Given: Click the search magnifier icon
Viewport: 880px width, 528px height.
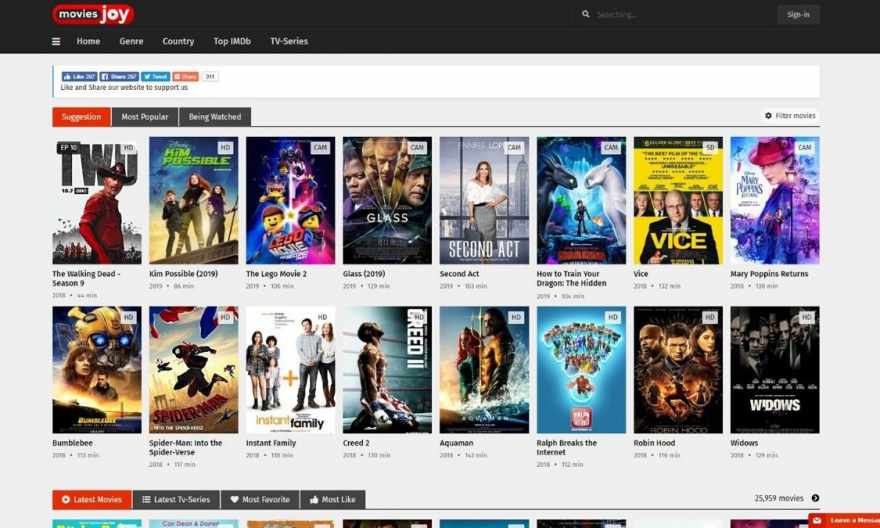Looking at the screenshot, I should [585, 14].
